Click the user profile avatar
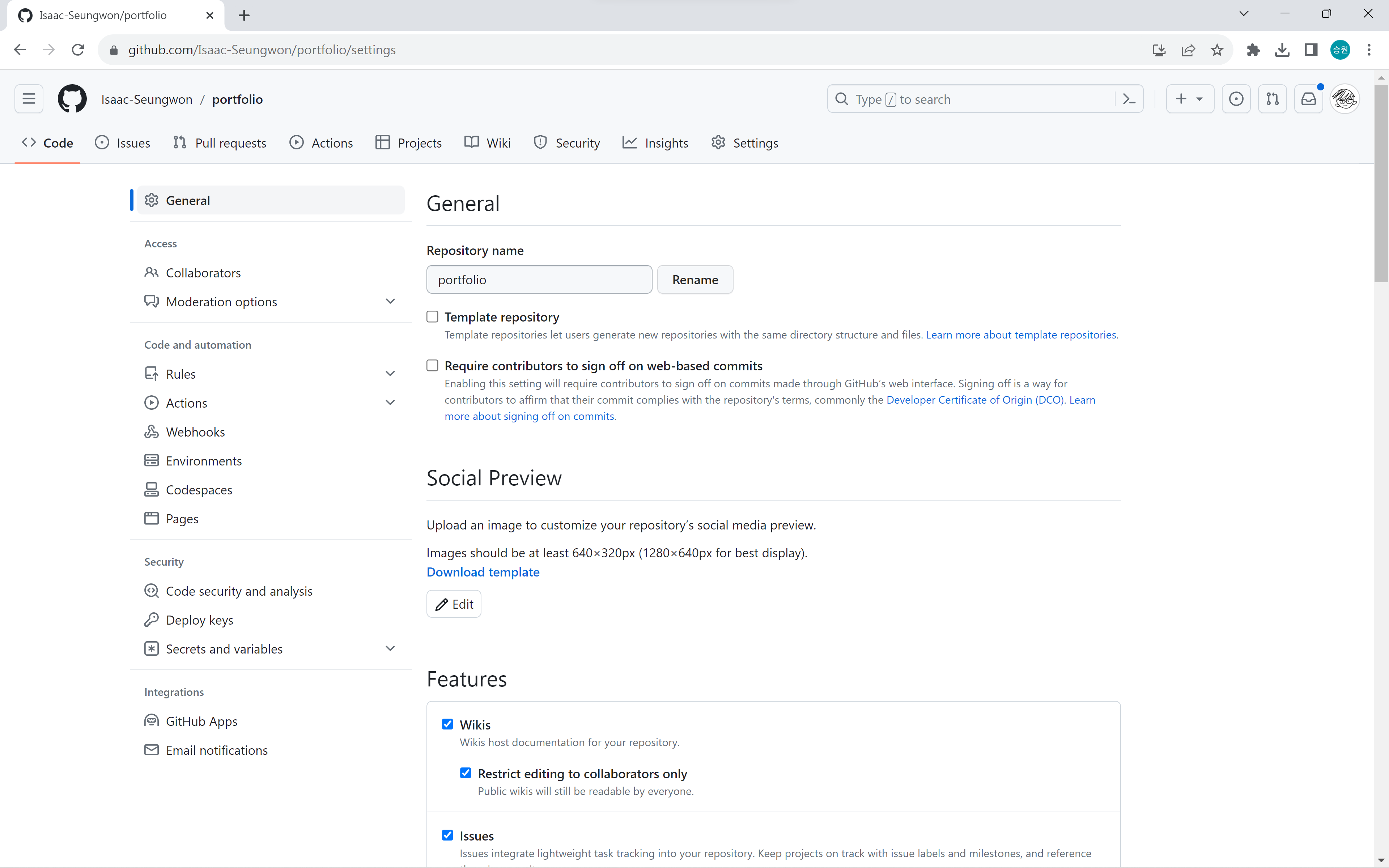1389x868 pixels. (1344, 99)
